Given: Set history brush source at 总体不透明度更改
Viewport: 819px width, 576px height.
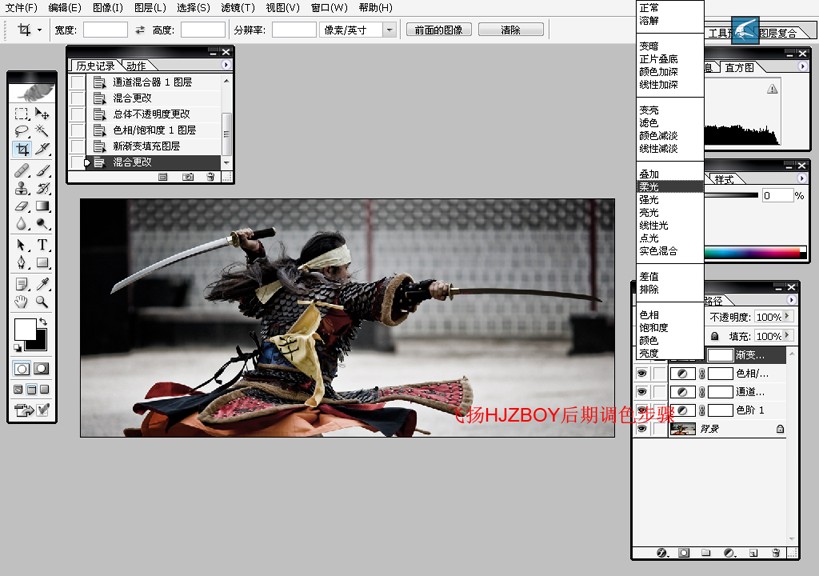Looking at the screenshot, I should point(77,114).
